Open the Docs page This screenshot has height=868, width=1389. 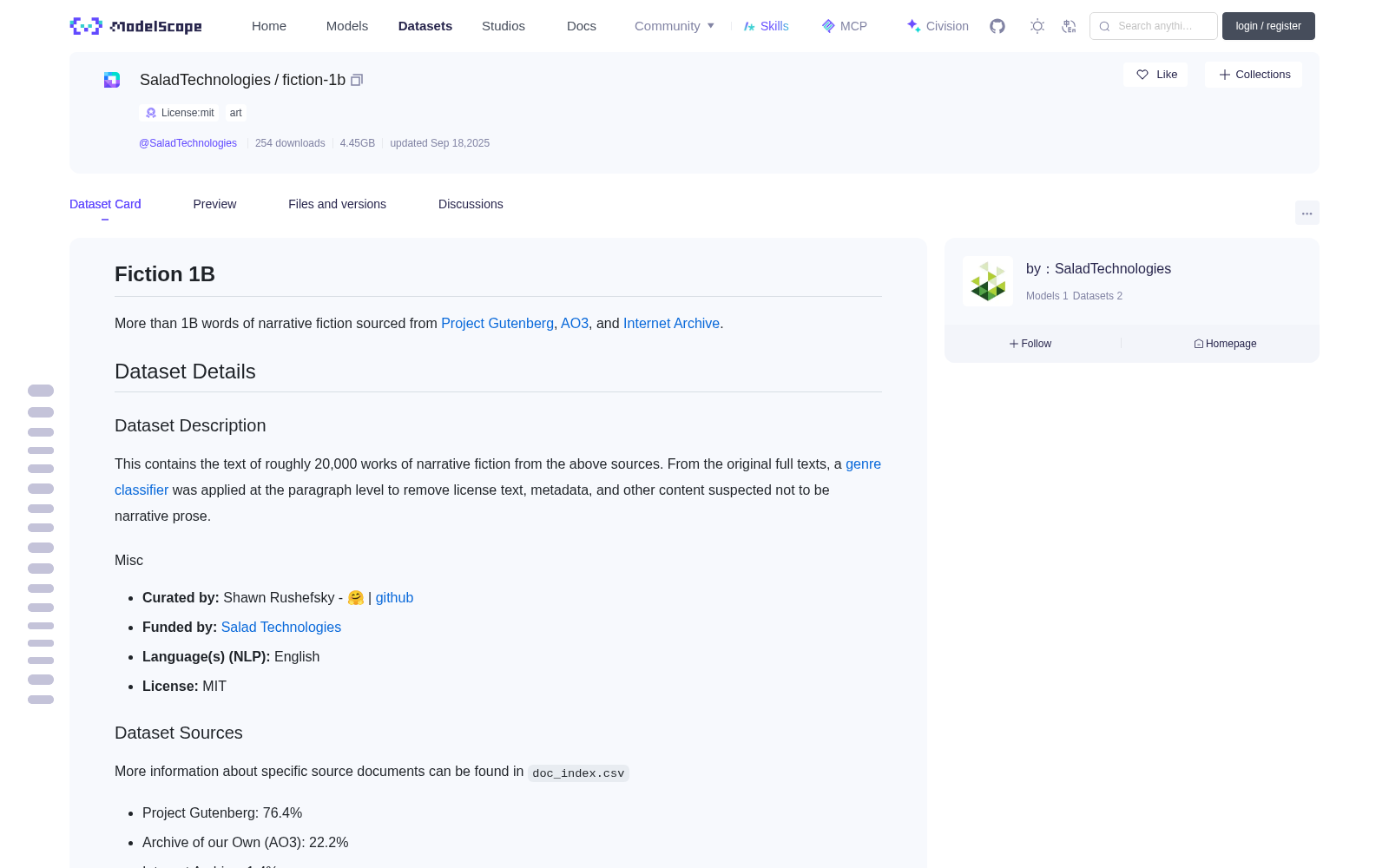pos(582,26)
